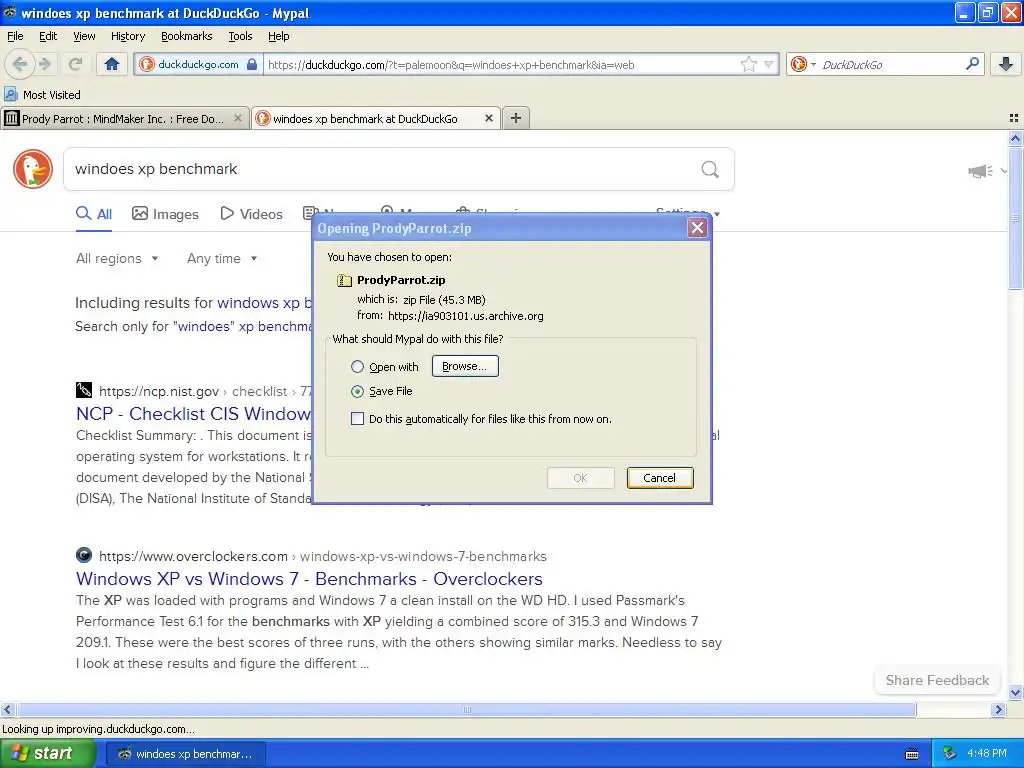
Task: Click the horizontal scrollbar right arrow
Action: pyautogui.click(x=998, y=709)
